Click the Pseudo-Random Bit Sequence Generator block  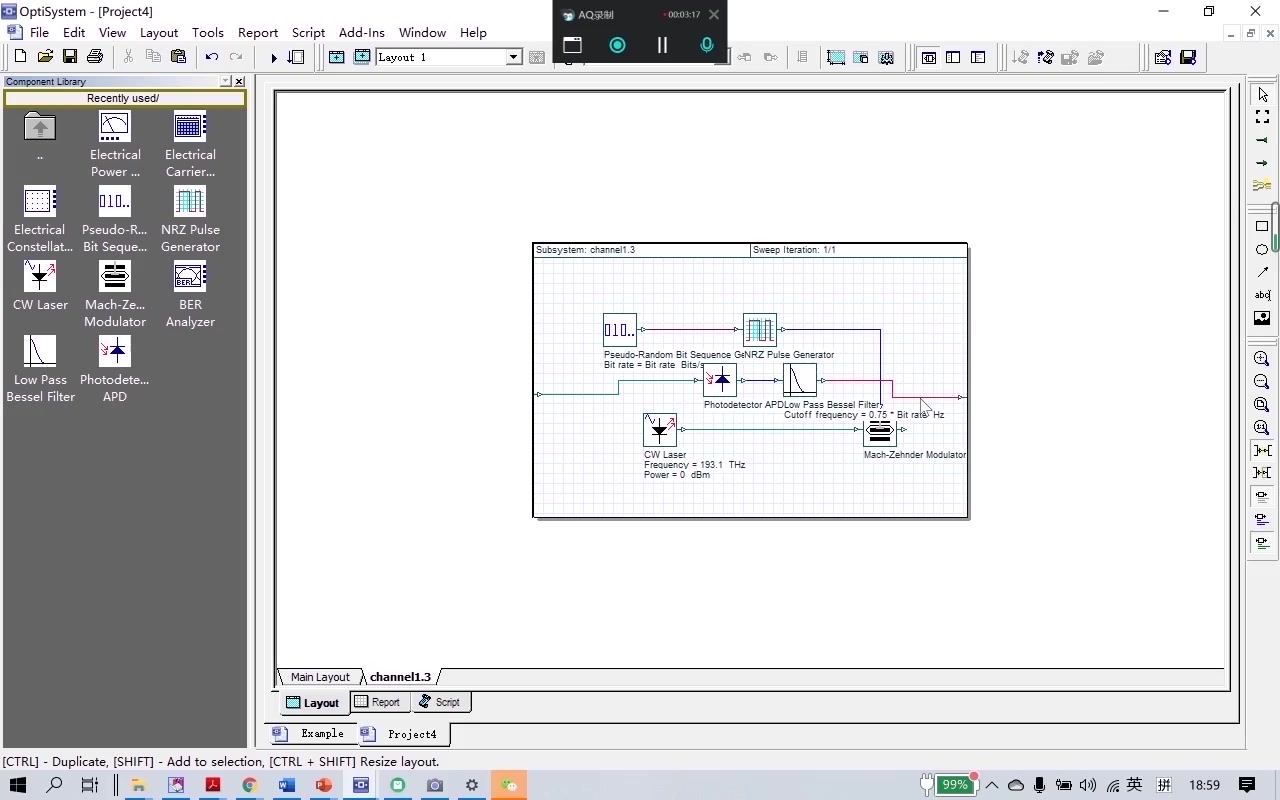620,330
